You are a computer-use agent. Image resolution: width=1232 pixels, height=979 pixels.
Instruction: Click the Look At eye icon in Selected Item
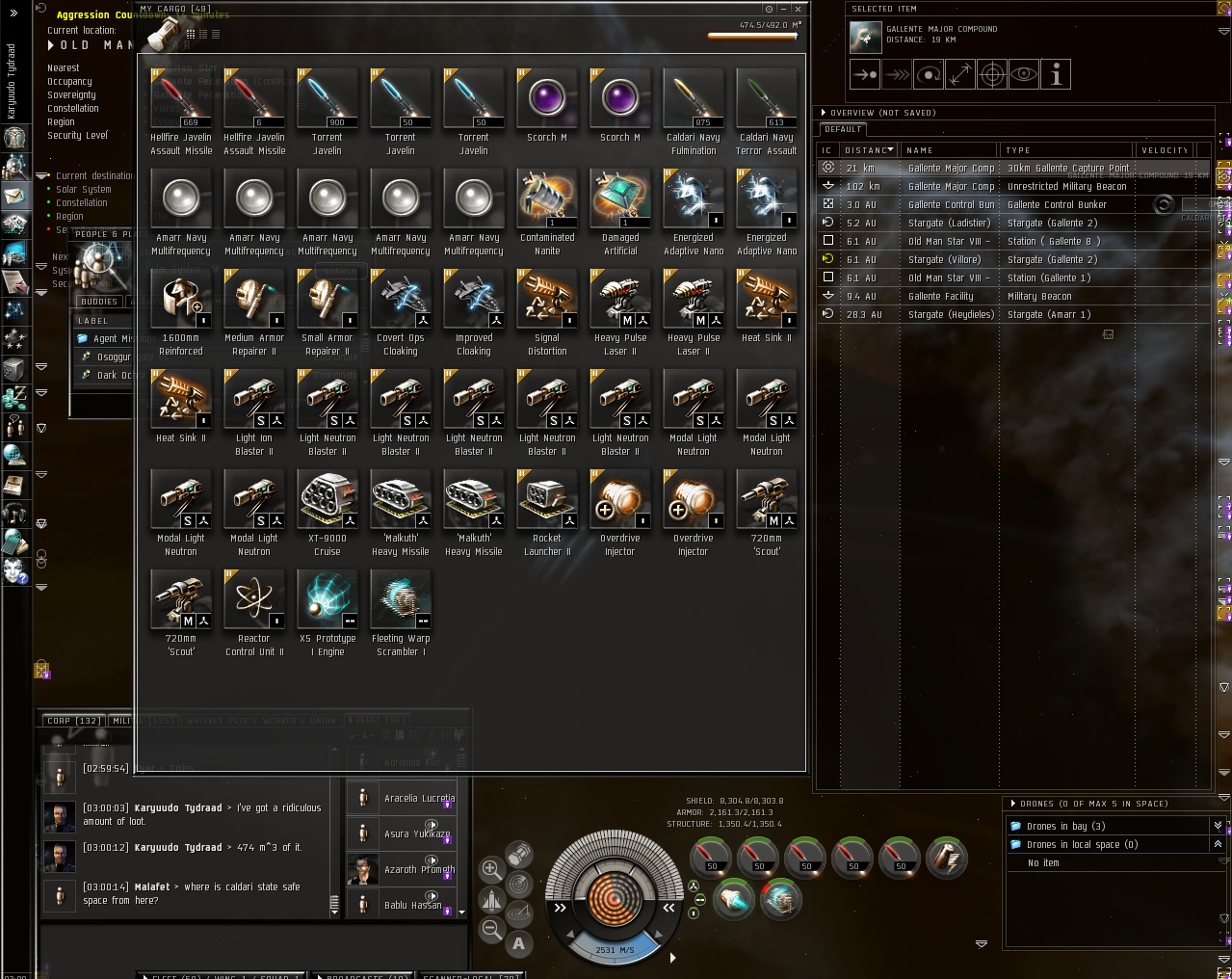(1024, 74)
